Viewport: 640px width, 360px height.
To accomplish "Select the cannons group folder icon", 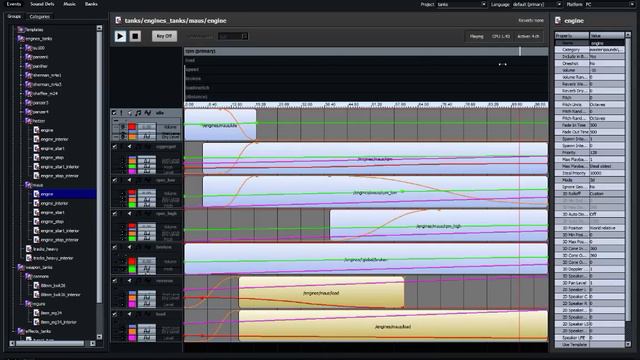I will tap(29, 276).
